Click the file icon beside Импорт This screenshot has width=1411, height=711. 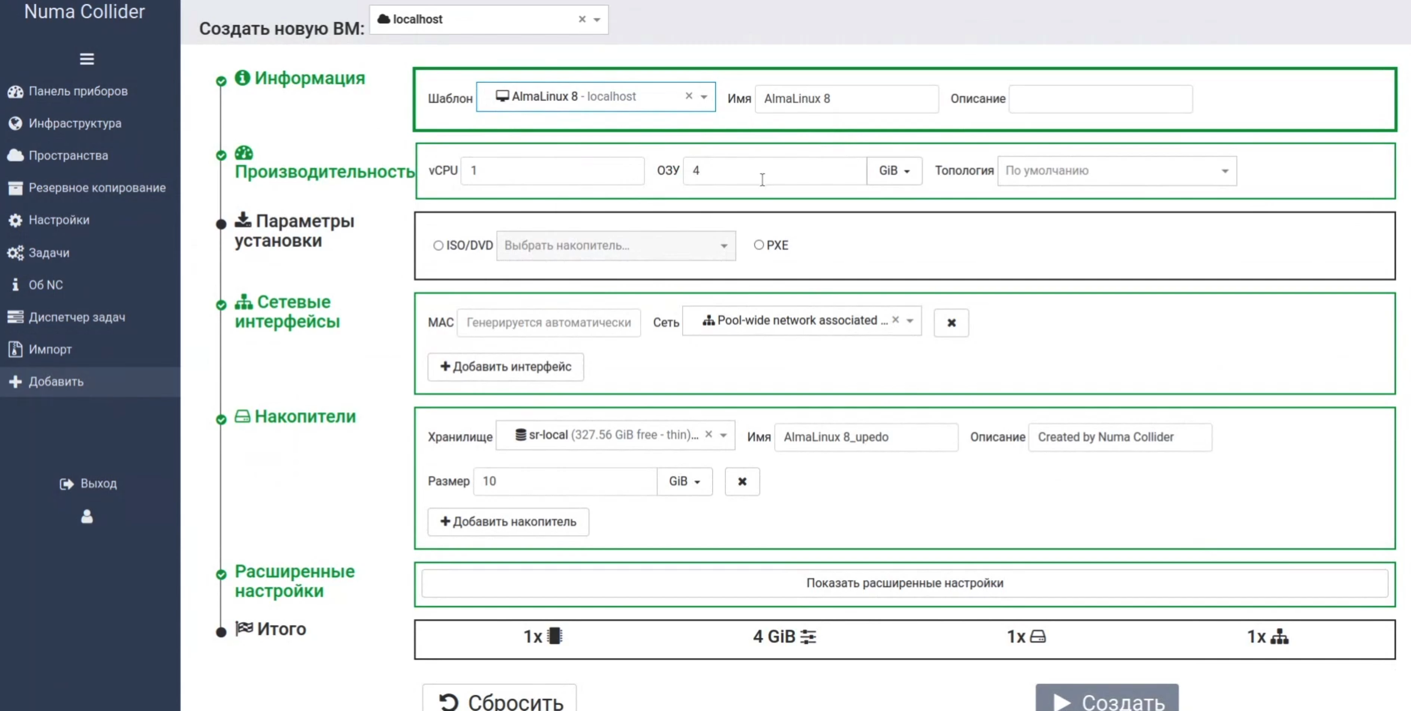coord(15,349)
